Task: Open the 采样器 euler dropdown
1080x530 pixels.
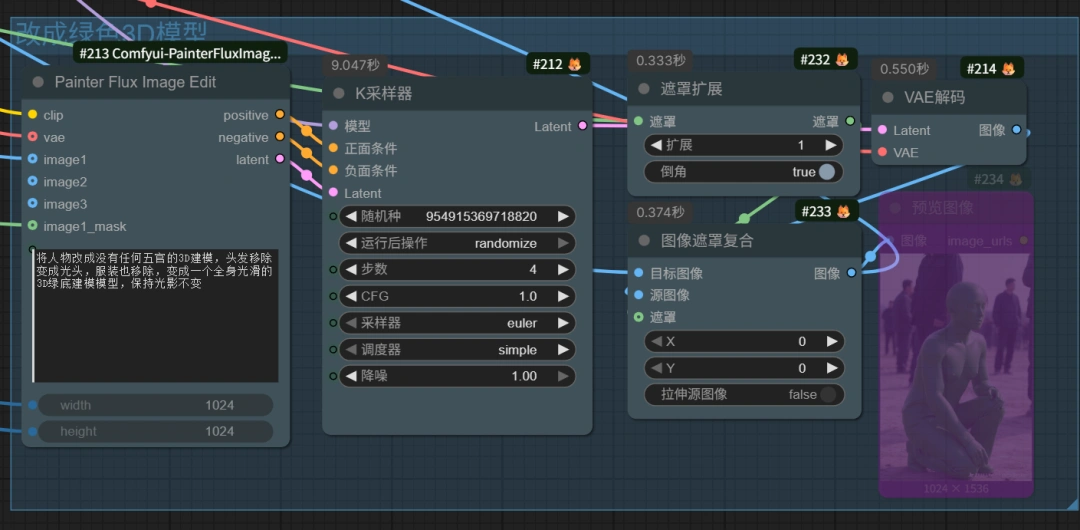Action: tap(457, 323)
